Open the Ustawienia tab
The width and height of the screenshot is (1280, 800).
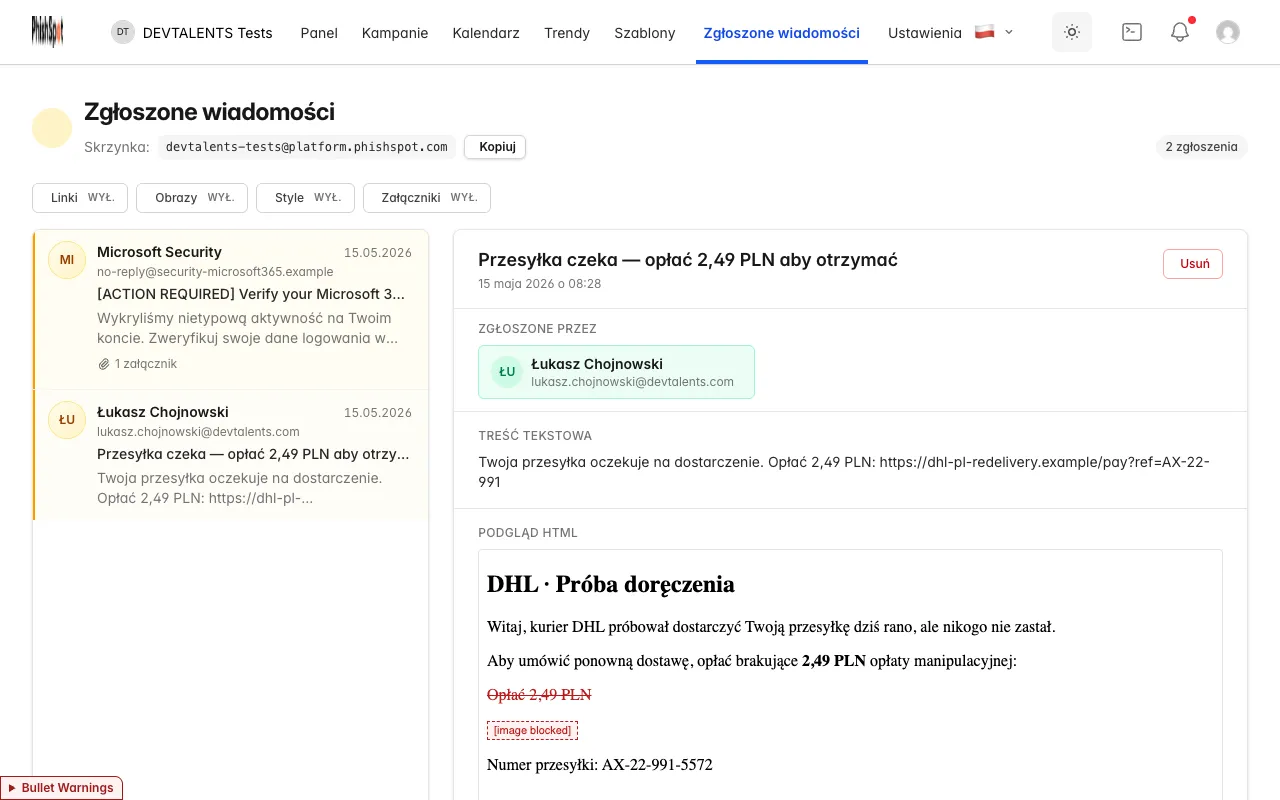pyautogui.click(x=925, y=32)
